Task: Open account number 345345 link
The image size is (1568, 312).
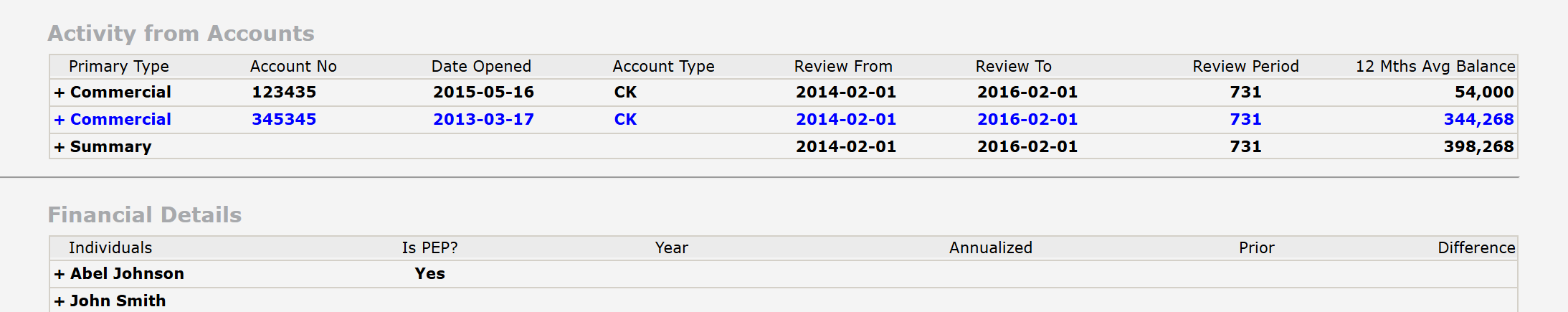Action: point(284,119)
